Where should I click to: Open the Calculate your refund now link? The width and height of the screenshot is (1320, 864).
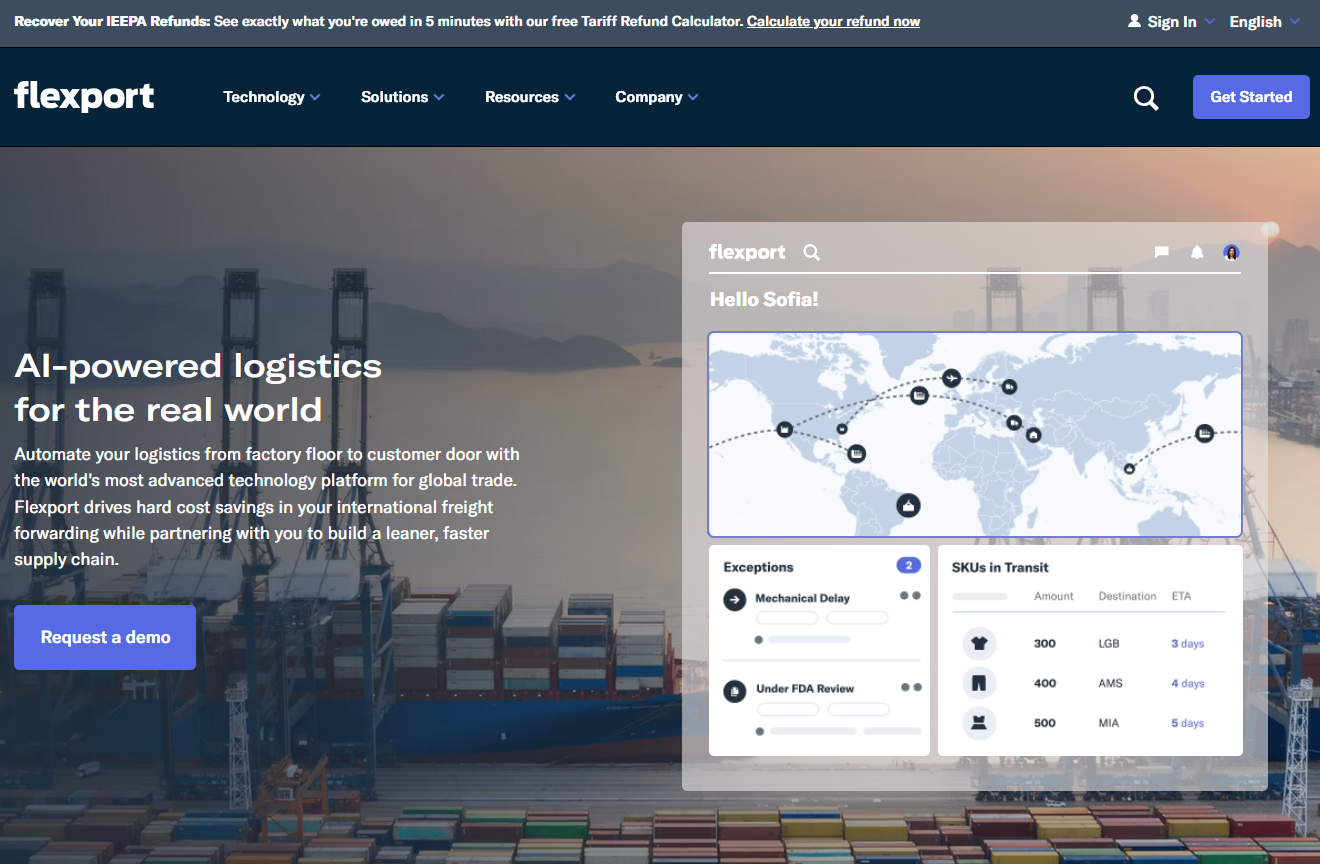point(833,21)
